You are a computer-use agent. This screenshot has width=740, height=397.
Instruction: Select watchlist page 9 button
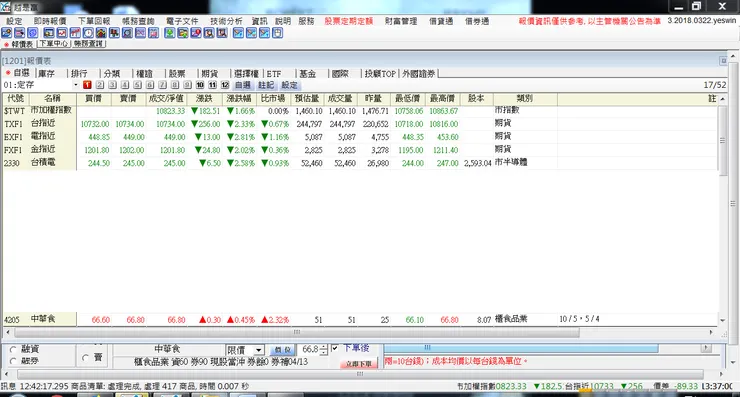click(187, 85)
